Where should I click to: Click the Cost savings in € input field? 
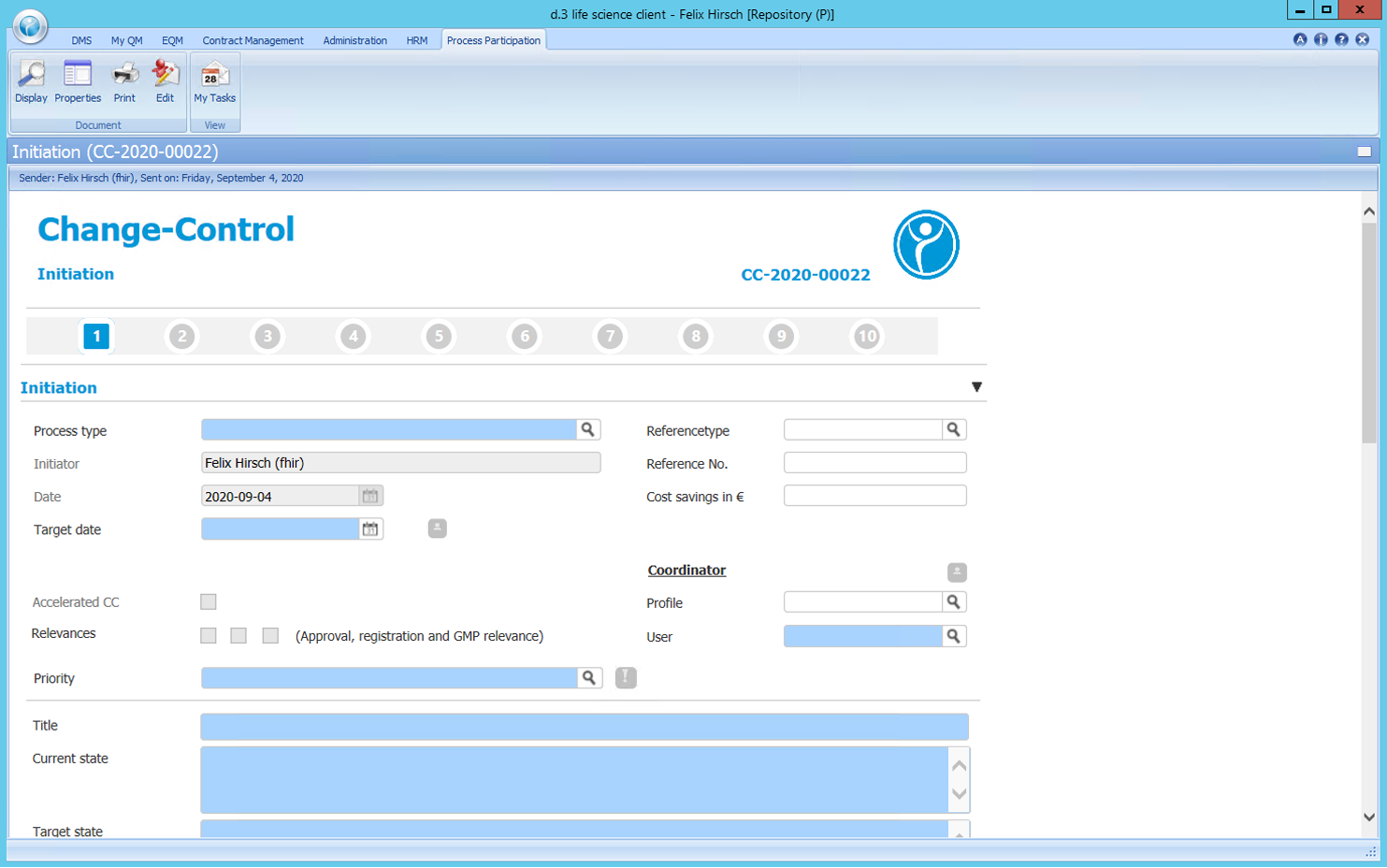874,495
